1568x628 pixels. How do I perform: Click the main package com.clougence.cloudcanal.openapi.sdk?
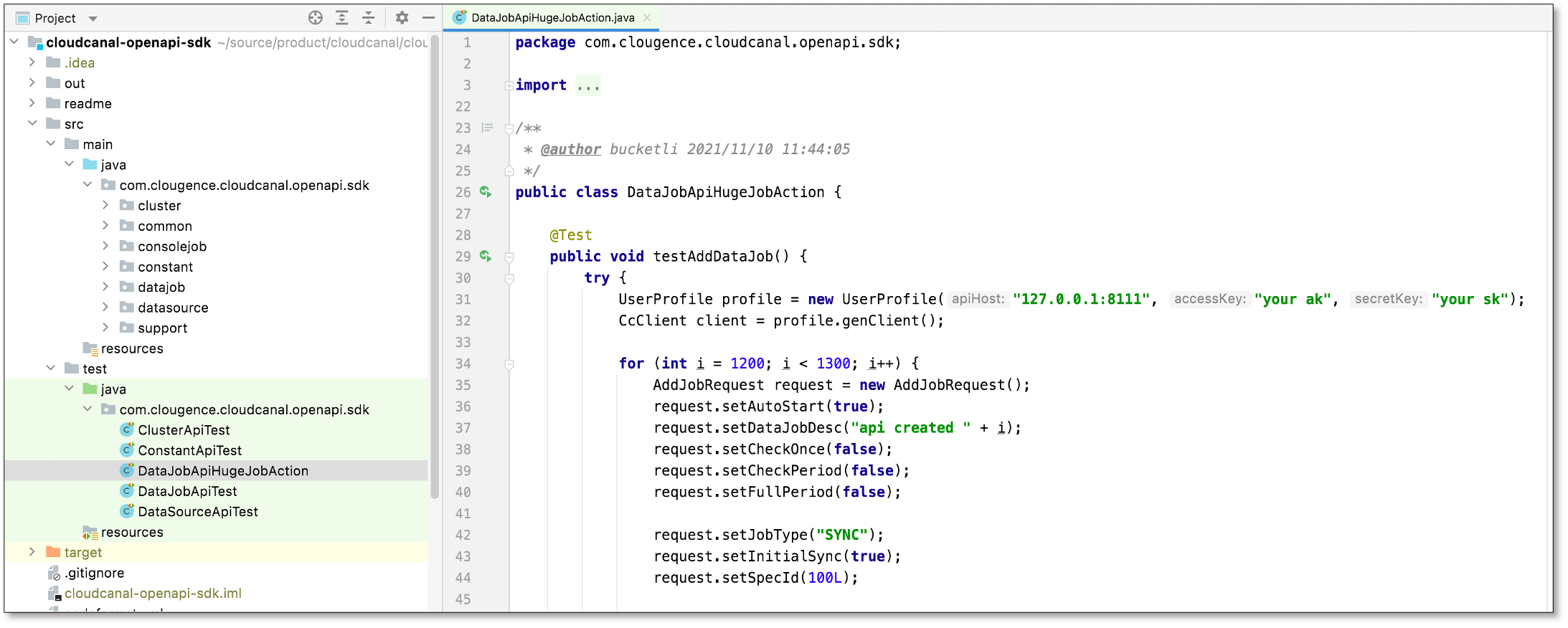coord(244,185)
